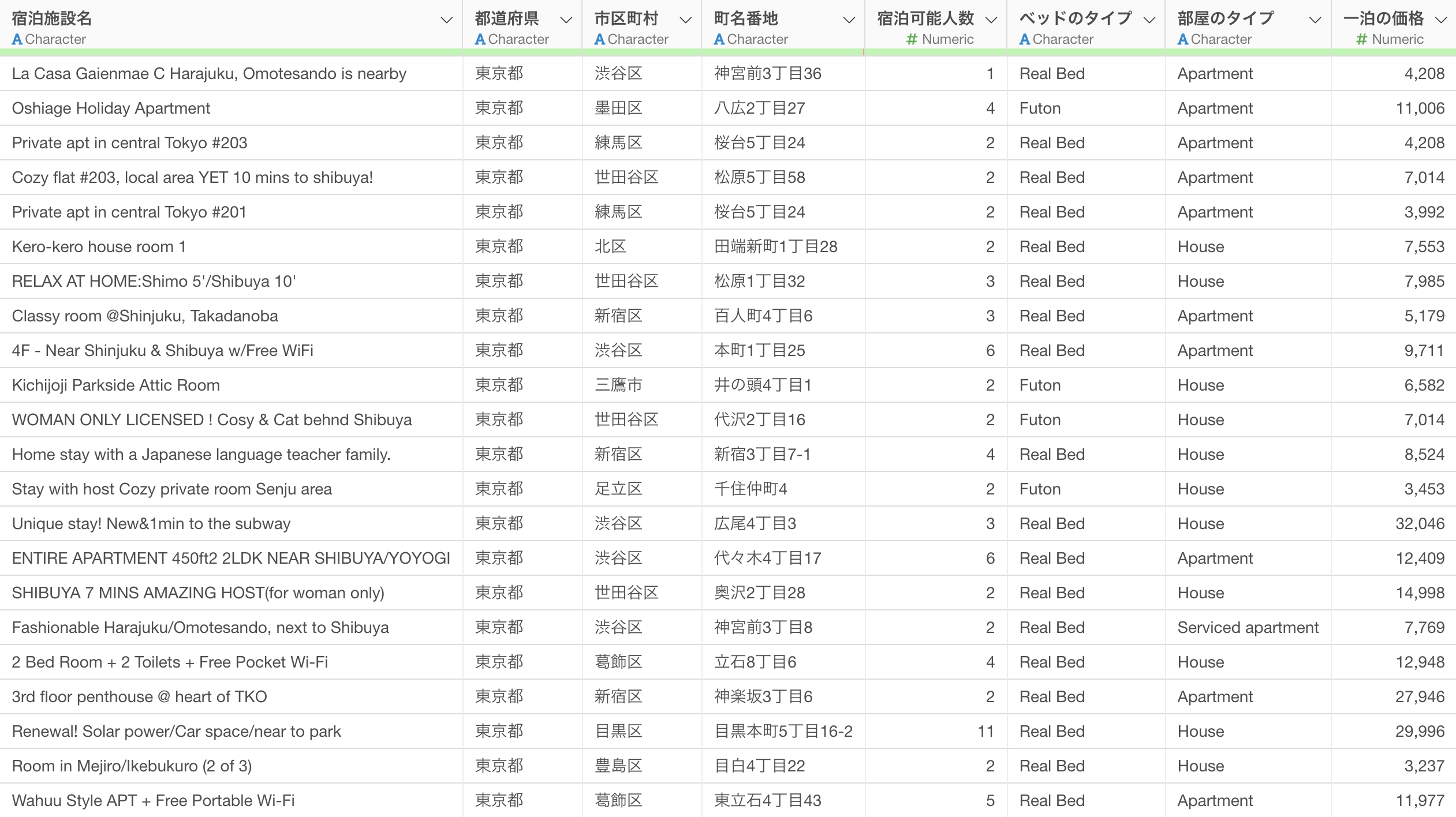Click the price cell 29,996

point(1394,731)
